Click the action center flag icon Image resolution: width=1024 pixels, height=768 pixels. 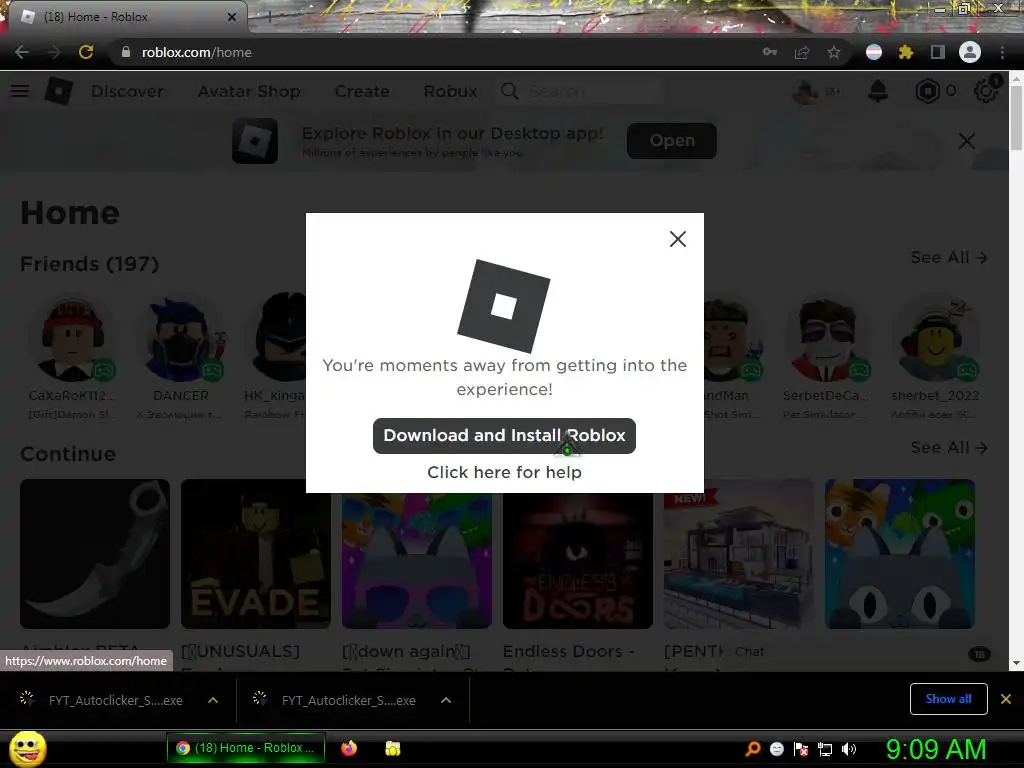801,748
